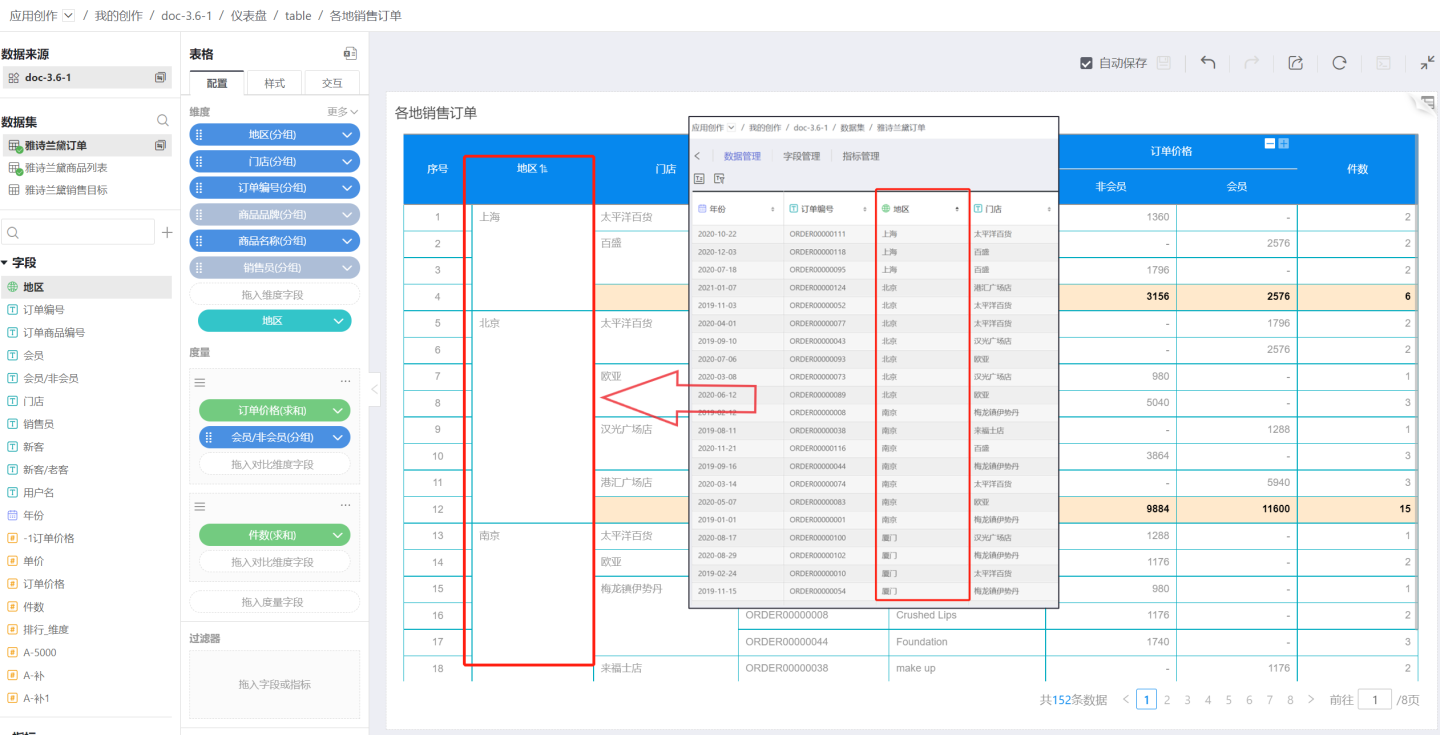The height and width of the screenshot is (735, 1440).
Task: Expand table columns with the plus icon
Action: pyautogui.click(x=1284, y=144)
